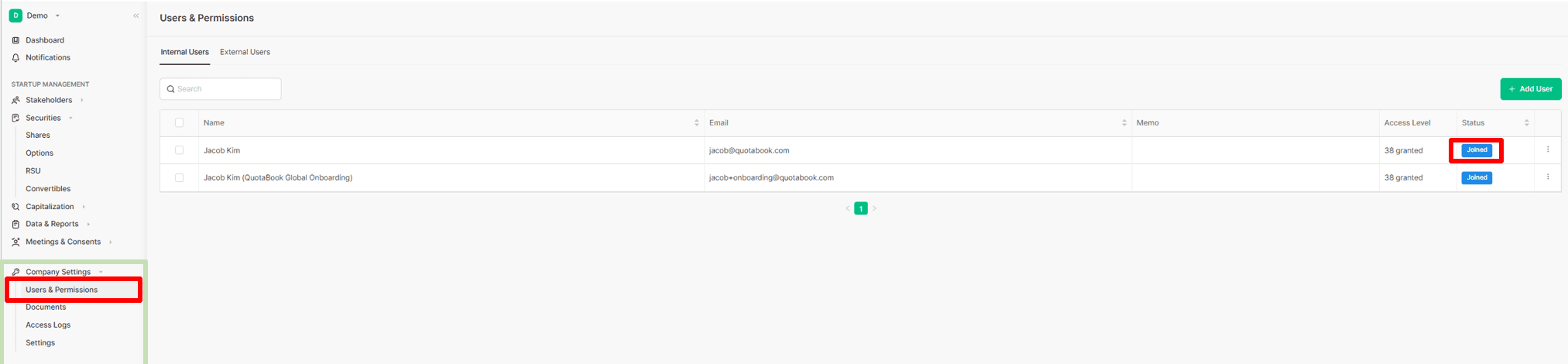Click the previous page arrow in pagination
Image resolution: width=1568 pixels, height=364 pixels.
click(x=848, y=208)
